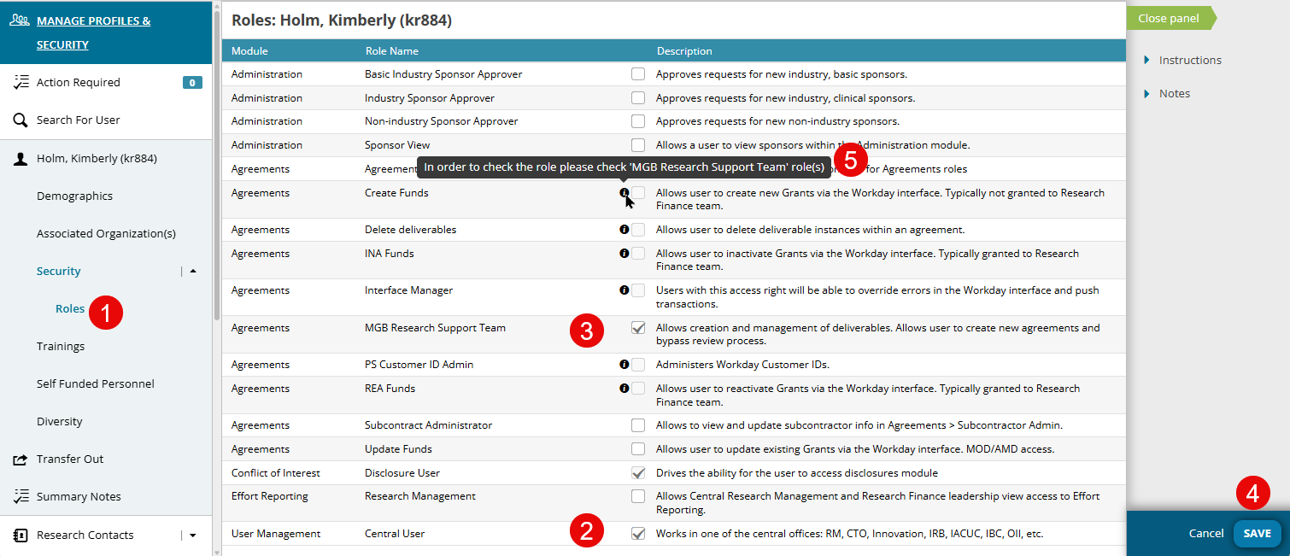
Task: Click the Research Contacts icon
Action: [20, 535]
